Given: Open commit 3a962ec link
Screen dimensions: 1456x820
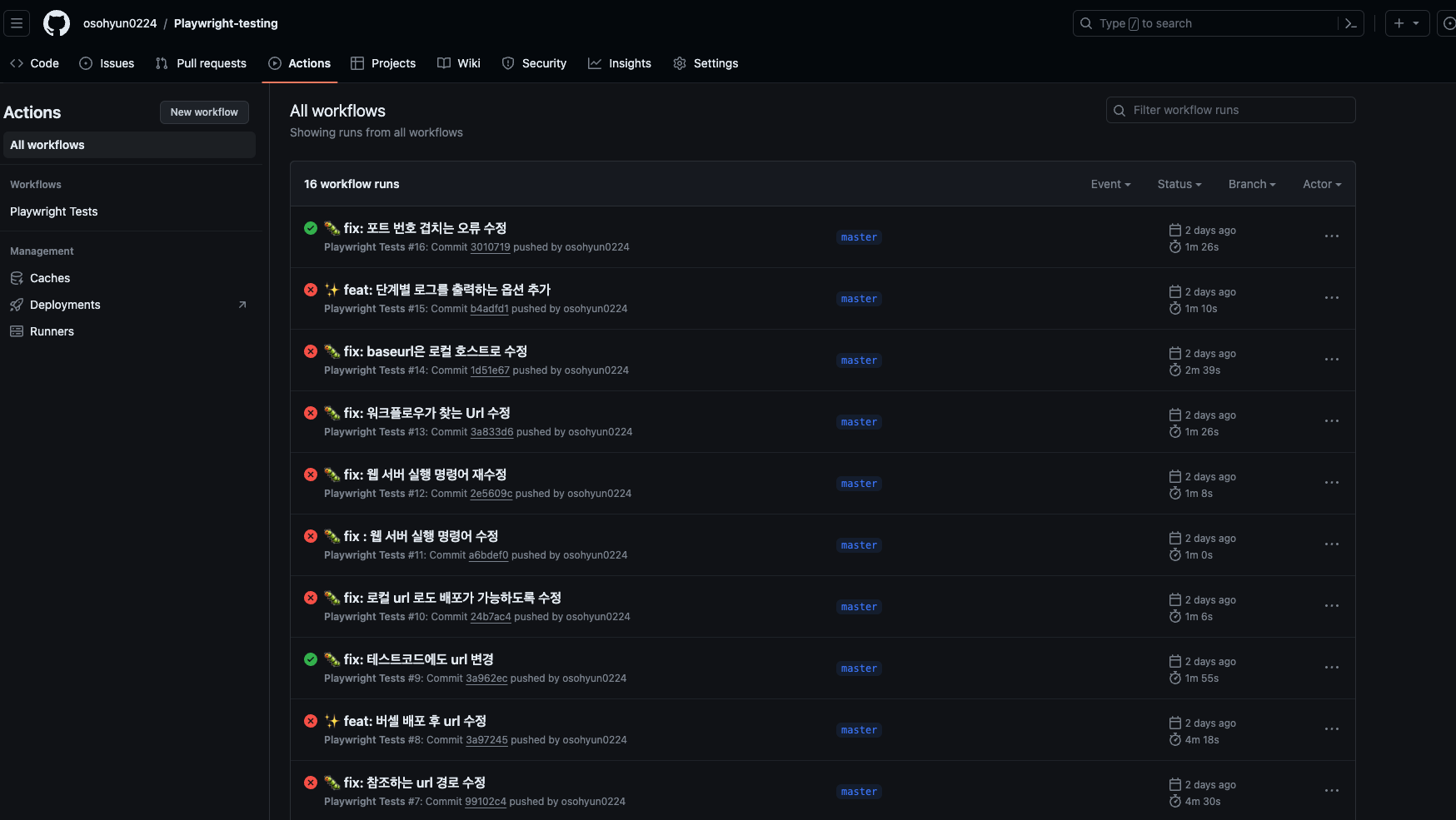Looking at the screenshot, I should point(486,678).
